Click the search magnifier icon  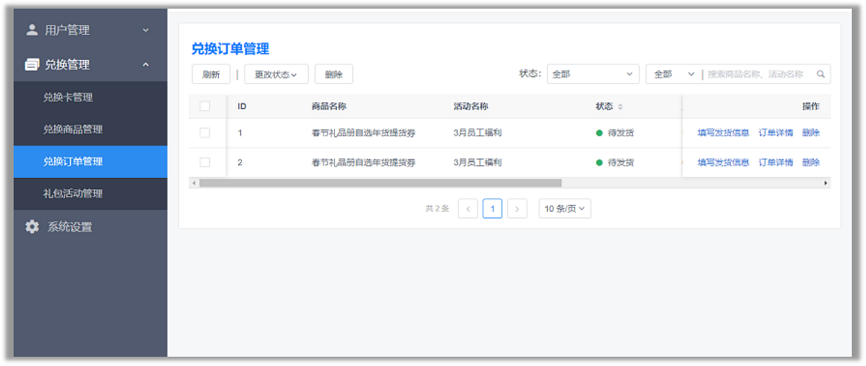click(x=821, y=74)
